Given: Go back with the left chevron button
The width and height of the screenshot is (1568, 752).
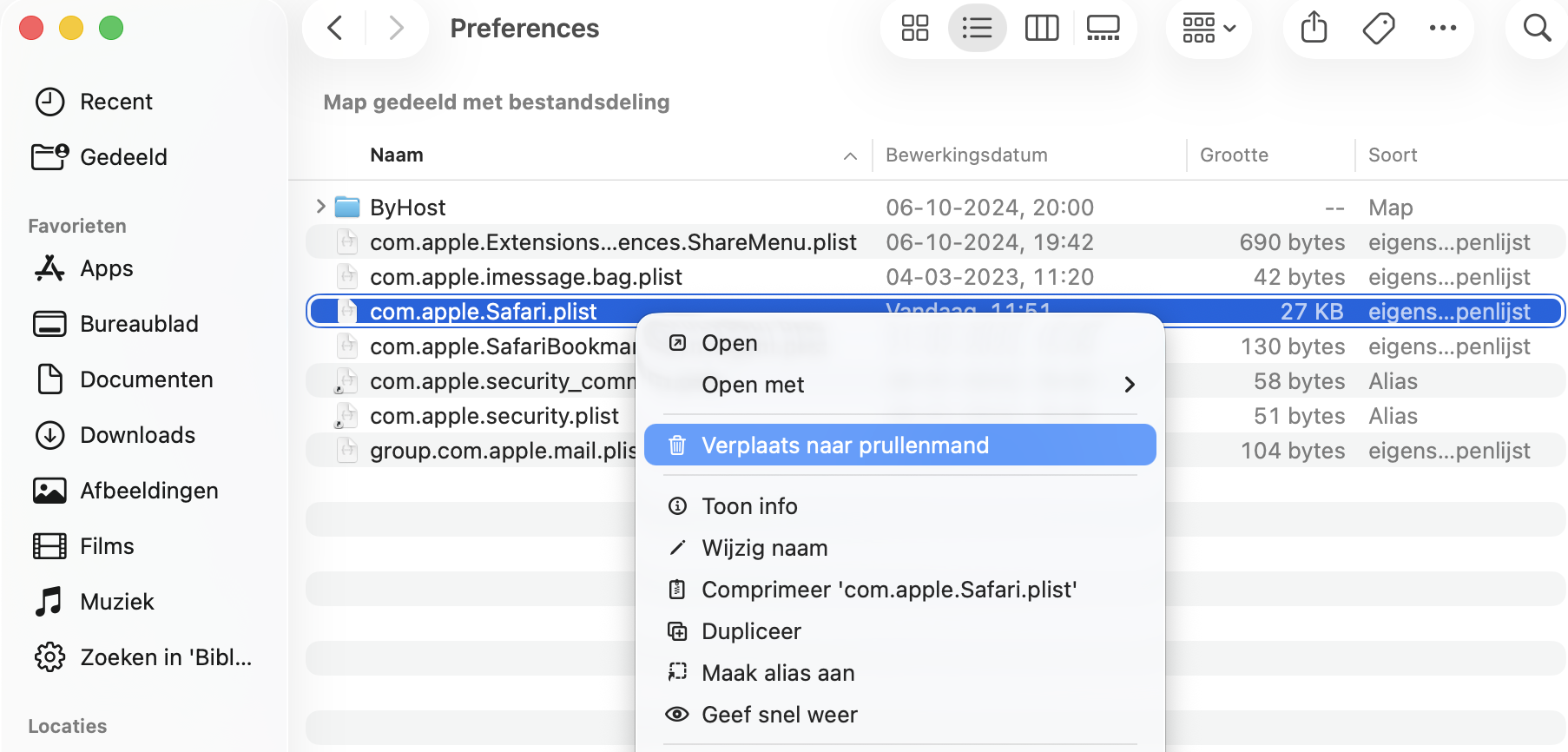Looking at the screenshot, I should (x=335, y=28).
